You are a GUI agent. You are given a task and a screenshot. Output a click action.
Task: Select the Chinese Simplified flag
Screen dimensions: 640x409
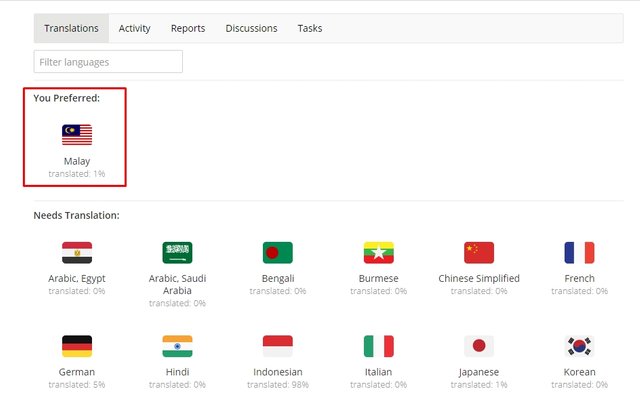tap(479, 252)
